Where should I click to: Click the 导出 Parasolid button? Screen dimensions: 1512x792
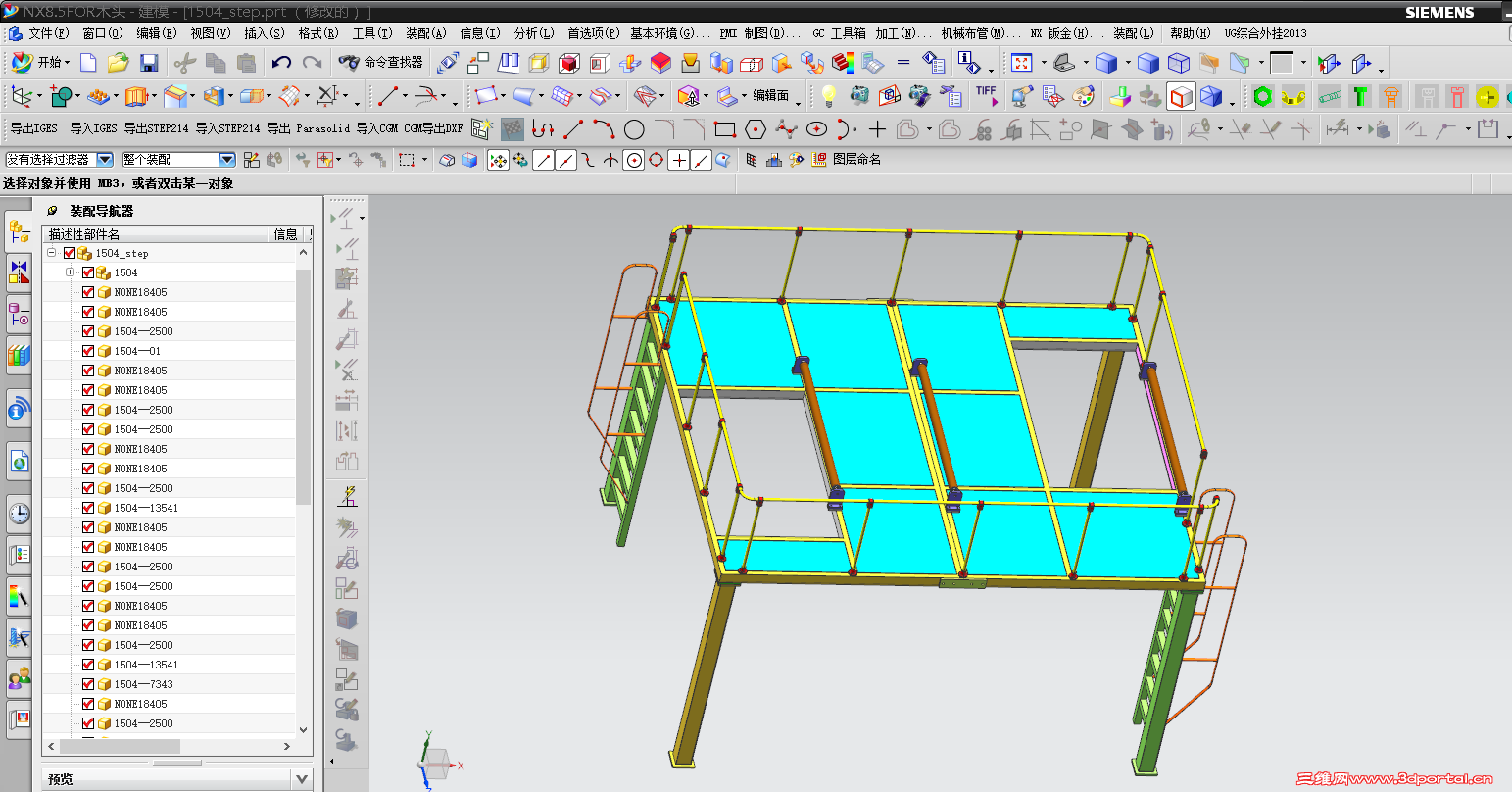(308, 128)
